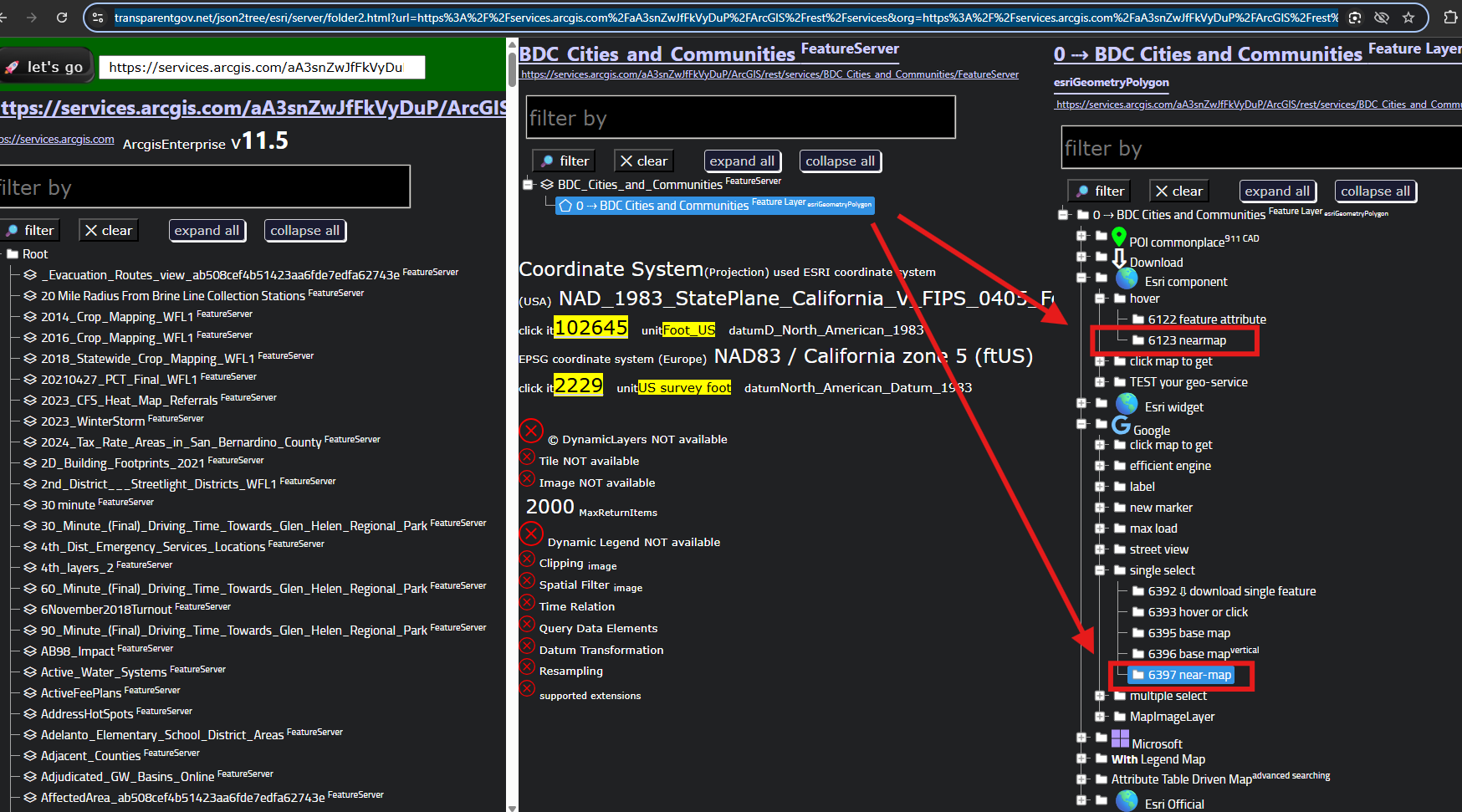1462x812 pixels.
Task: Select the 6123 nearmap tree item
Action: [1178, 340]
